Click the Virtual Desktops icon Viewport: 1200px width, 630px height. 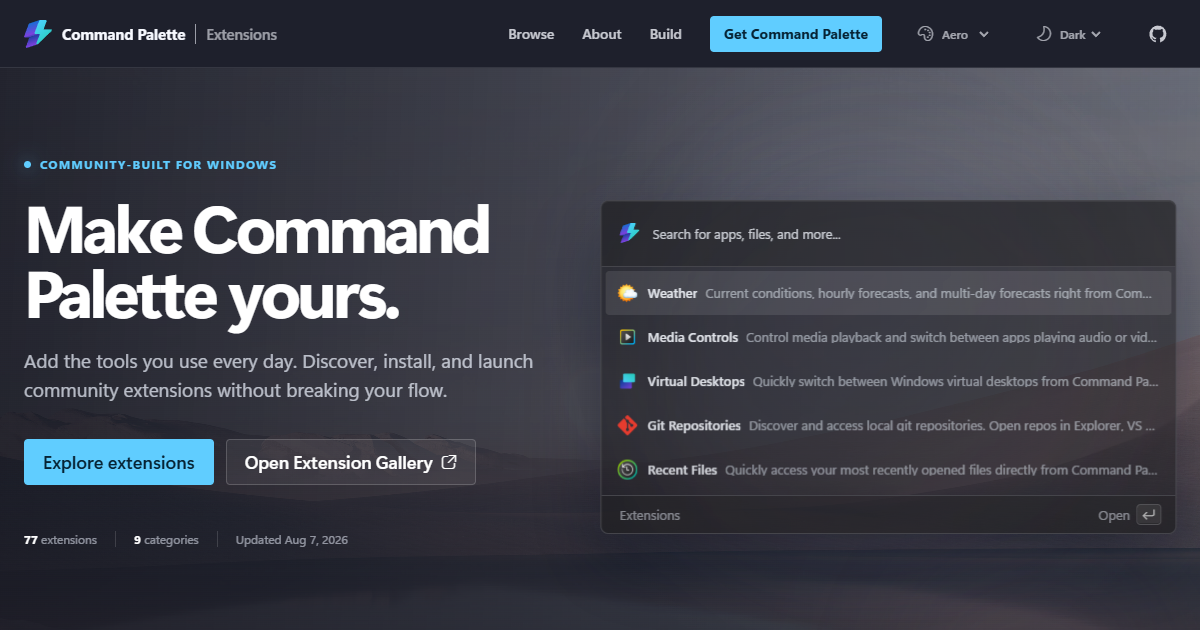[x=627, y=381]
